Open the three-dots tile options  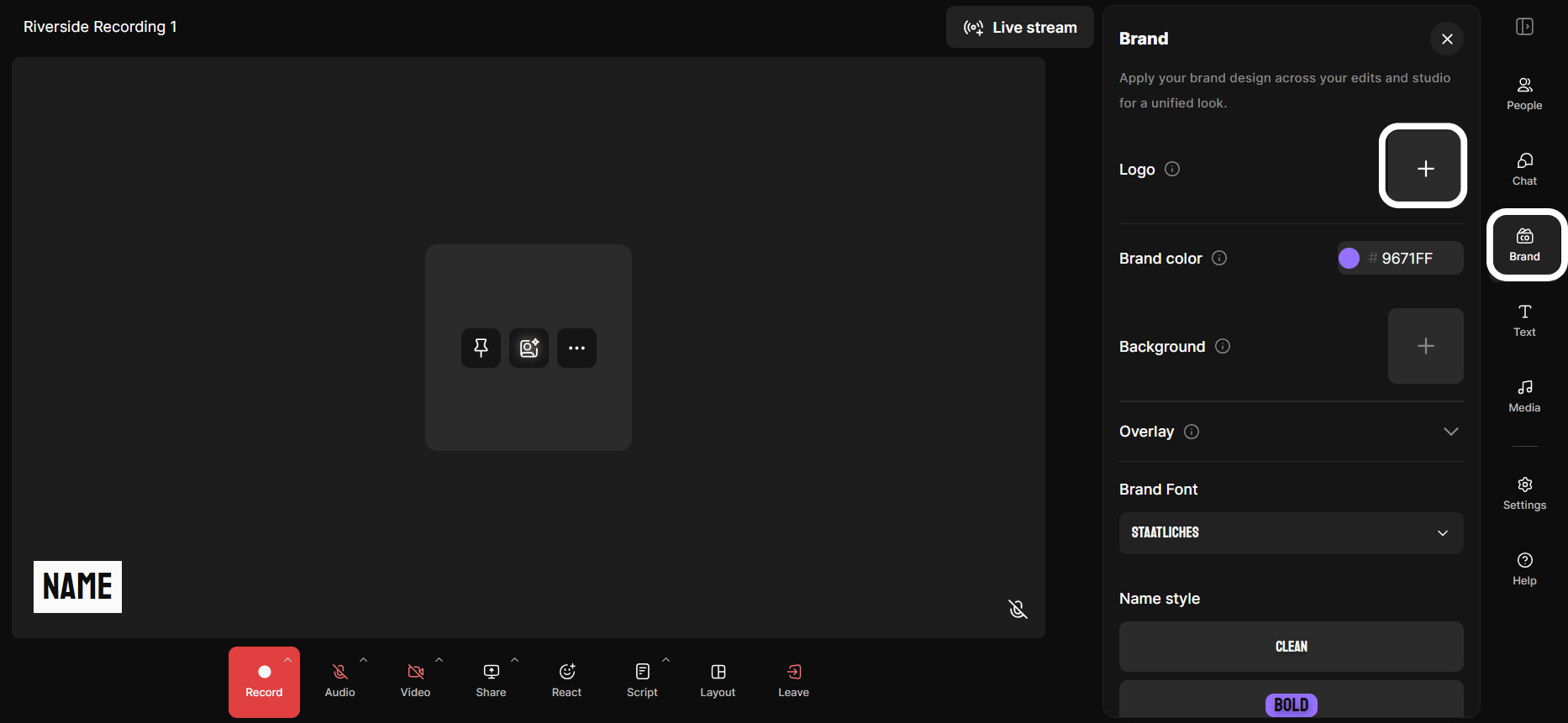point(576,348)
